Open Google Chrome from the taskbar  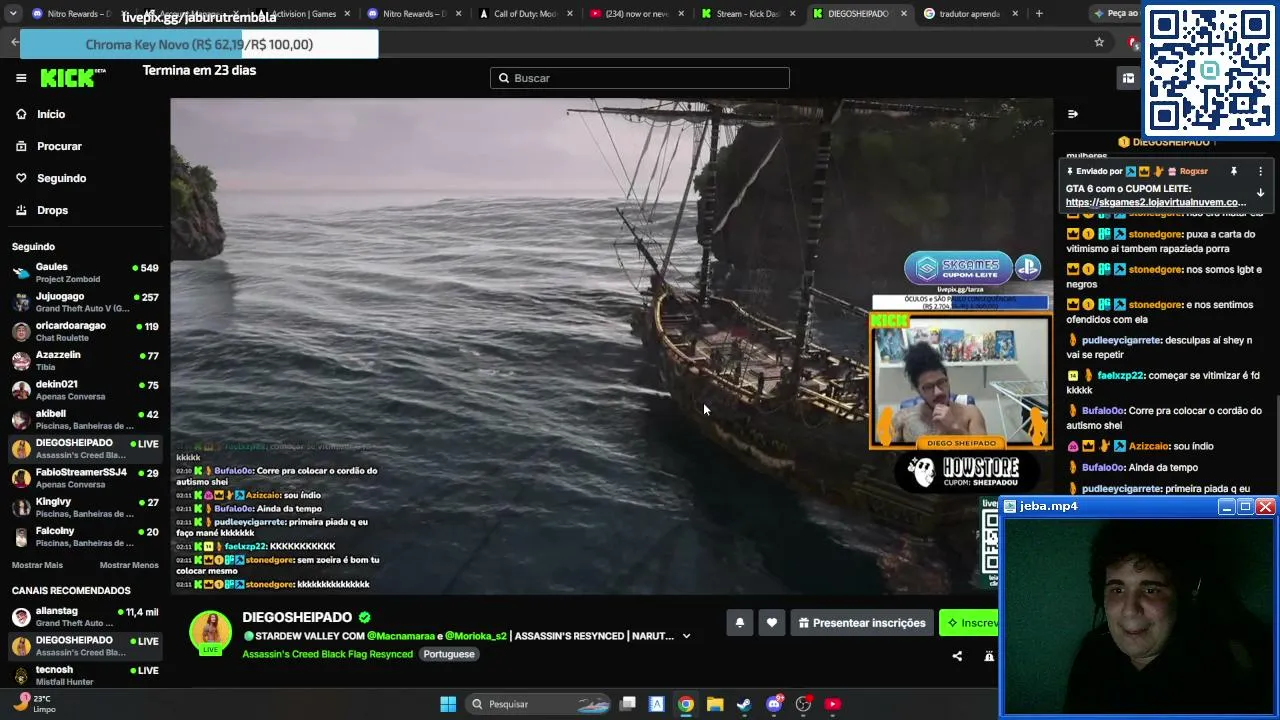coord(686,704)
